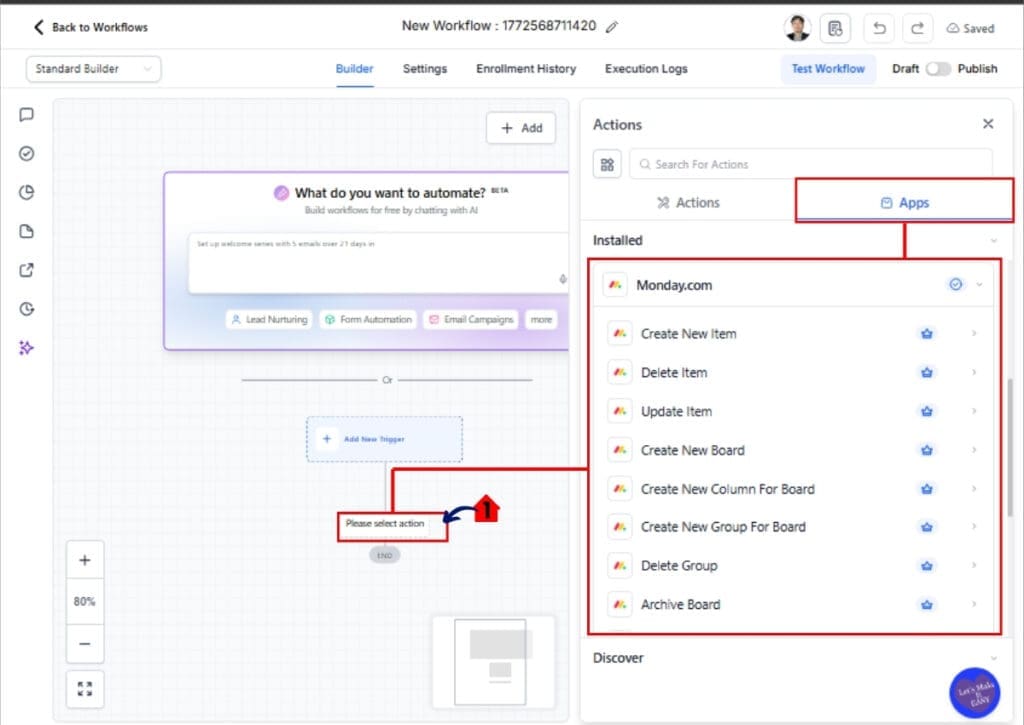Click the fullscreen expand icon at bottom left
This screenshot has height=725, width=1024.
point(85,688)
